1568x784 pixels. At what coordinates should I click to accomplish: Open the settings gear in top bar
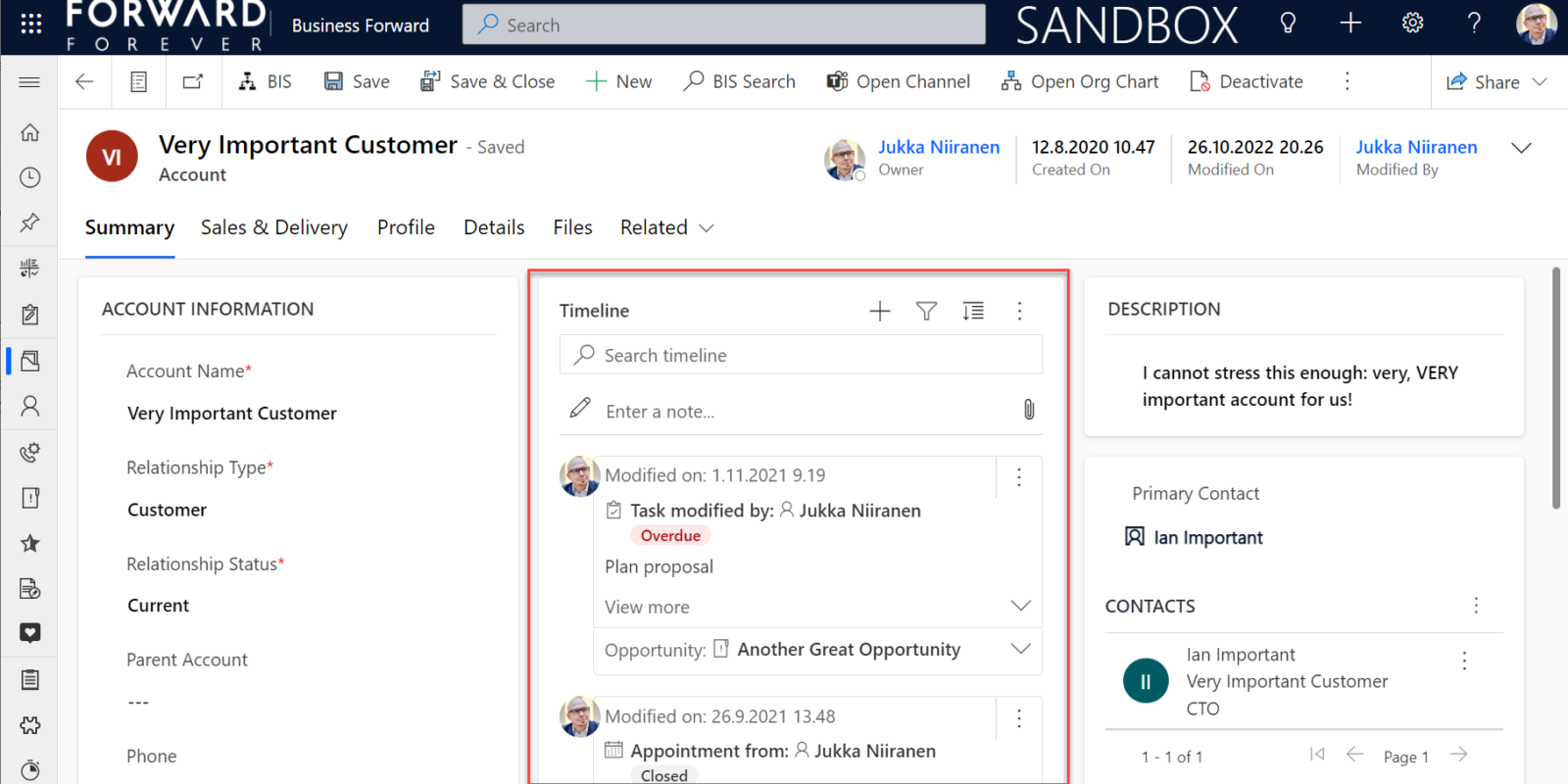click(1412, 24)
